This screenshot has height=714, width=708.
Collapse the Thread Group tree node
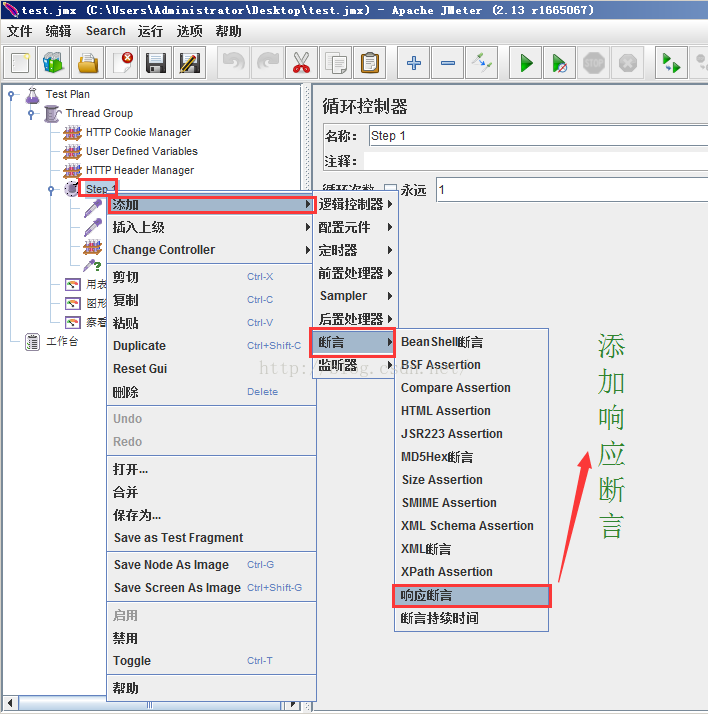pos(31,113)
